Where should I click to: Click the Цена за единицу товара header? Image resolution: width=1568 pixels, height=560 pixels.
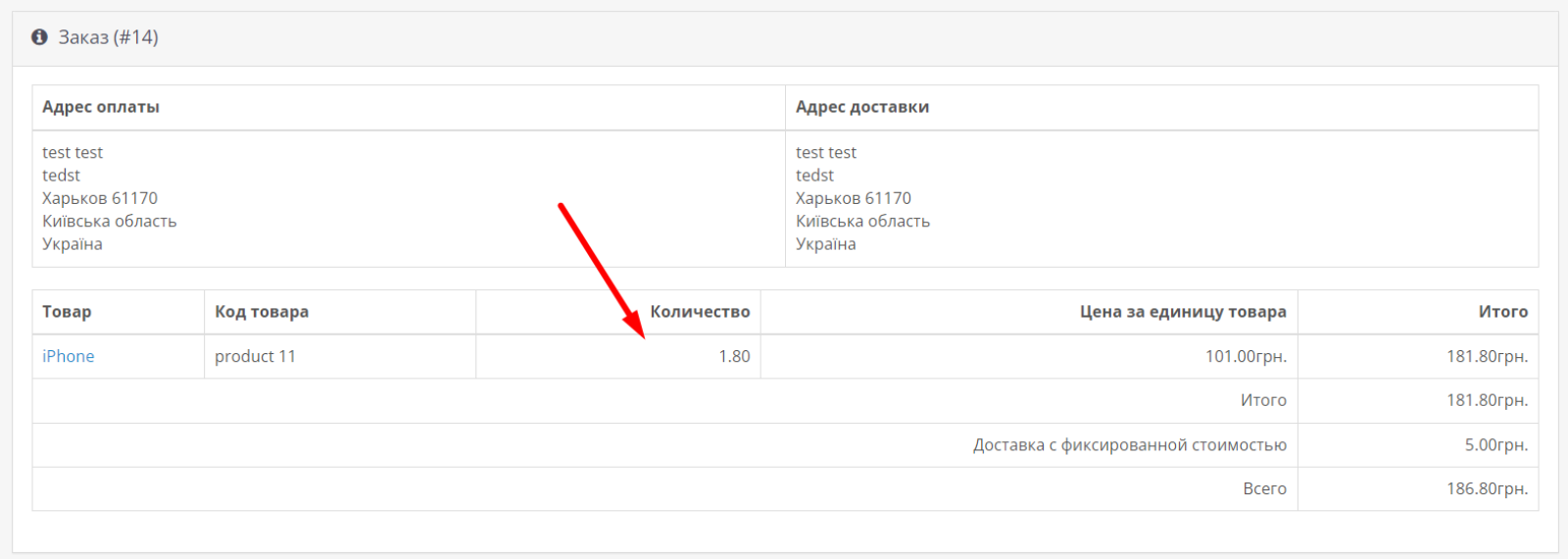pos(1183,312)
